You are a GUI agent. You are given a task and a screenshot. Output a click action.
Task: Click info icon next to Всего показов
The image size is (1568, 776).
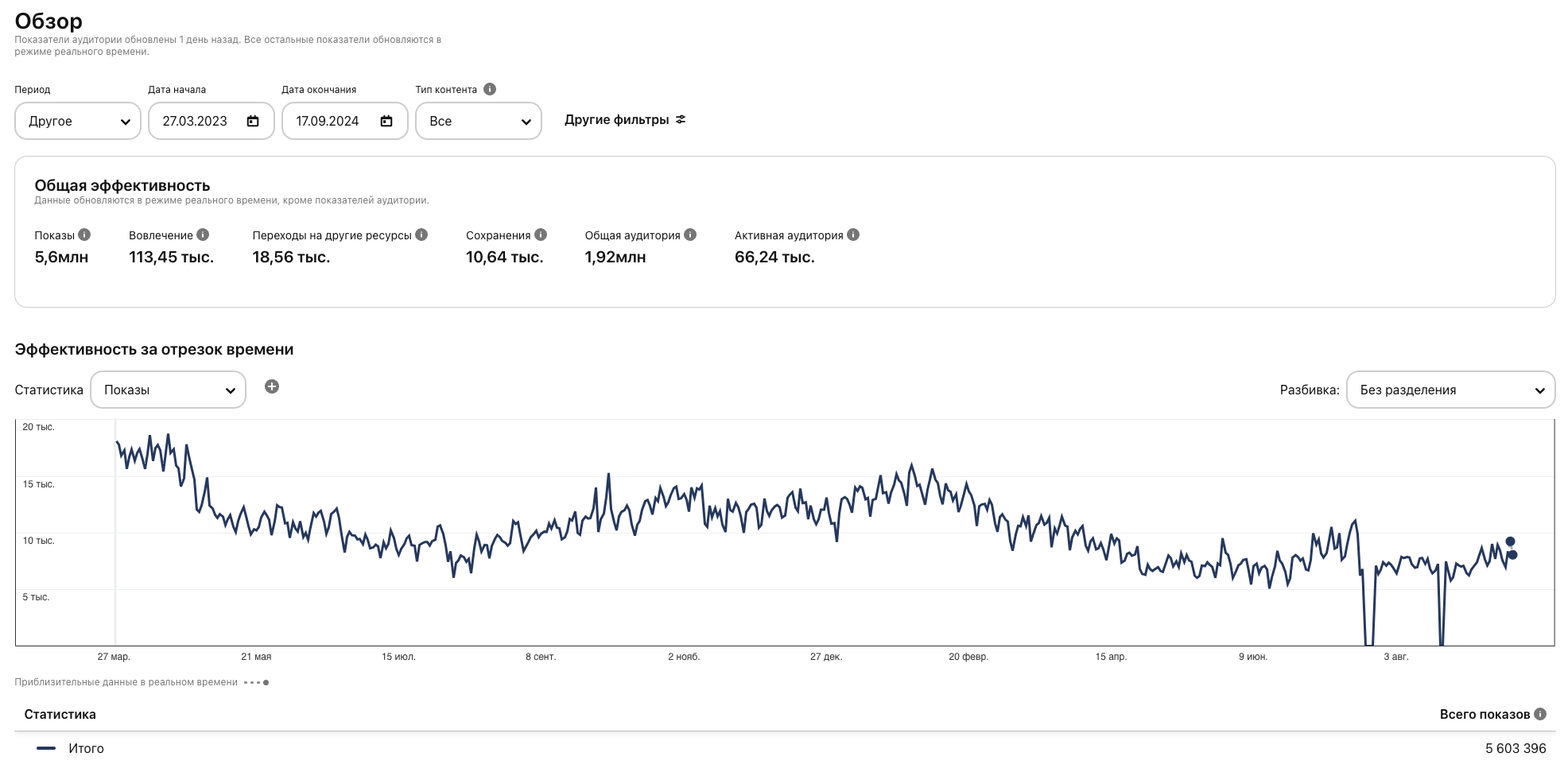1540,714
